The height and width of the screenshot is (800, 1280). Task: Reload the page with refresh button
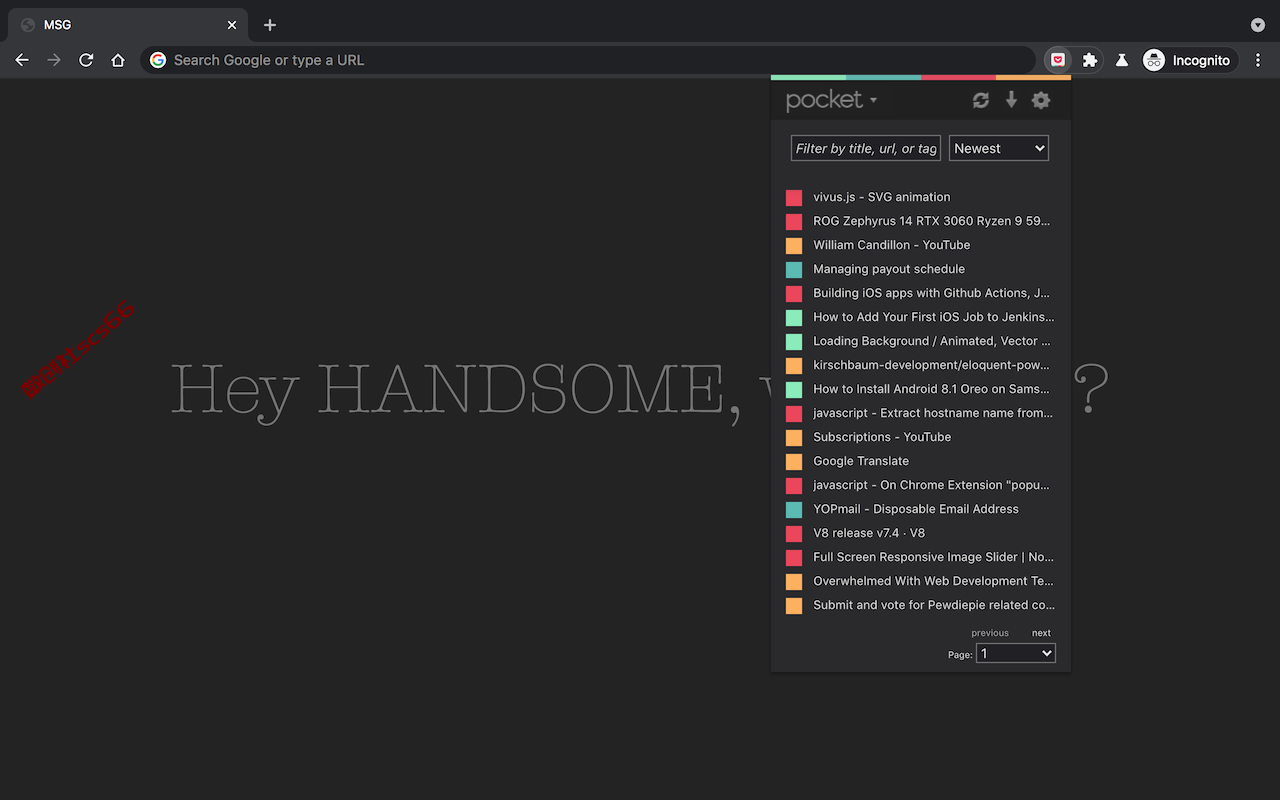86,60
